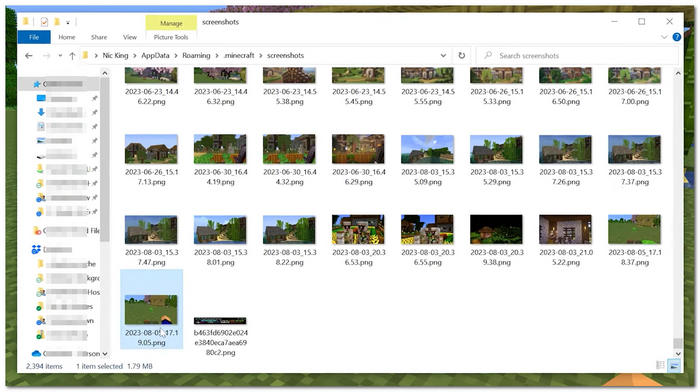This screenshot has height=392, width=700.
Task: Select thumbnail 2023-08-05_17.18.37.png
Action: [x=634, y=229]
